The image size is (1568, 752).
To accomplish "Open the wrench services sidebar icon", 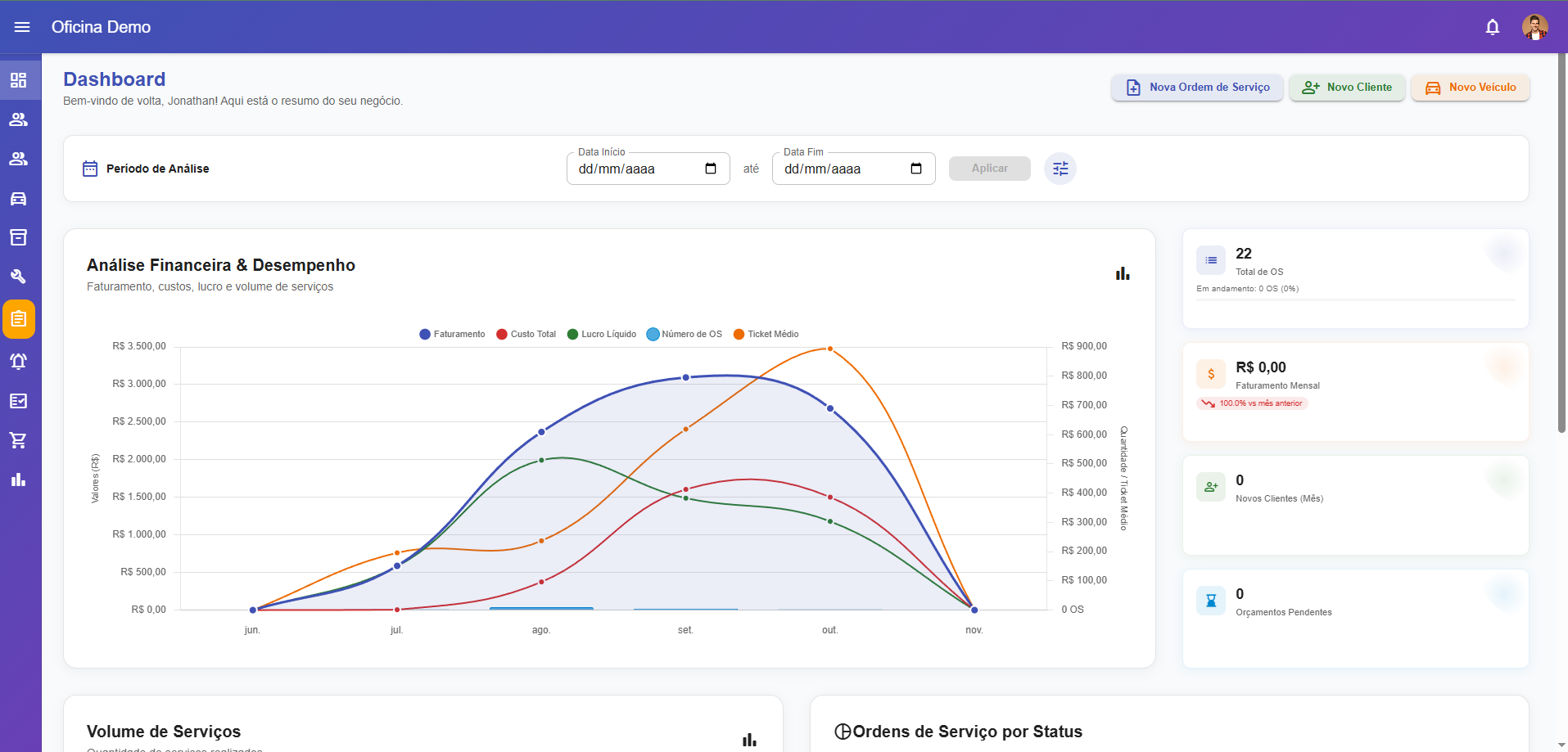I will tap(19, 277).
